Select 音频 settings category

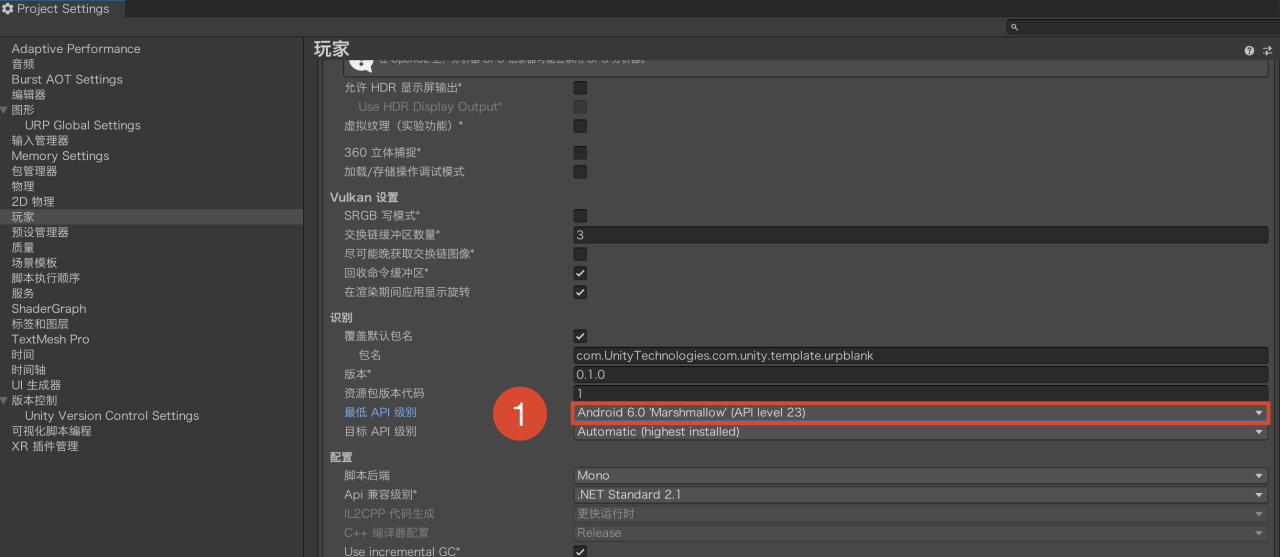click(x=23, y=64)
